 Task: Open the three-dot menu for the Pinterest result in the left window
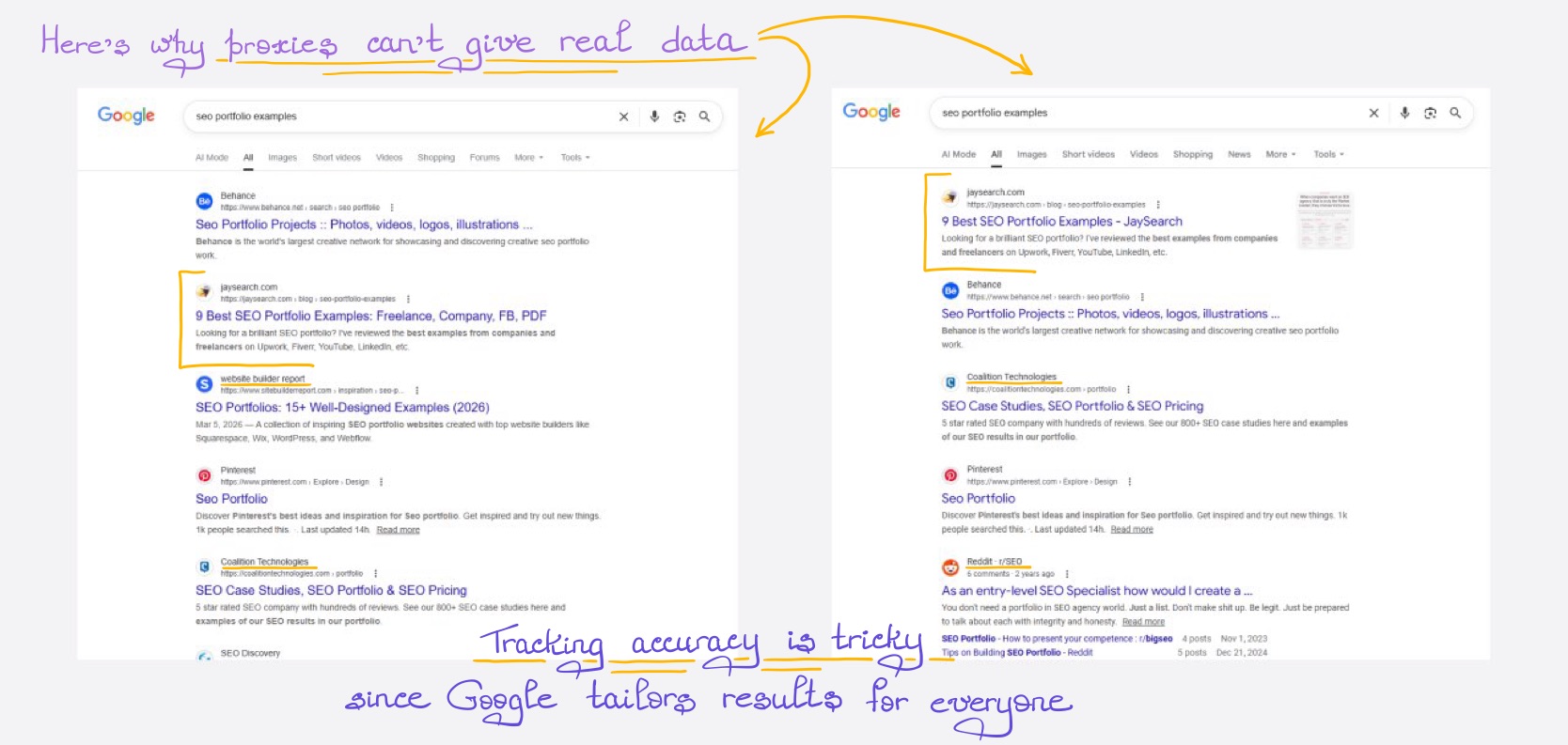(x=381, y=482)
